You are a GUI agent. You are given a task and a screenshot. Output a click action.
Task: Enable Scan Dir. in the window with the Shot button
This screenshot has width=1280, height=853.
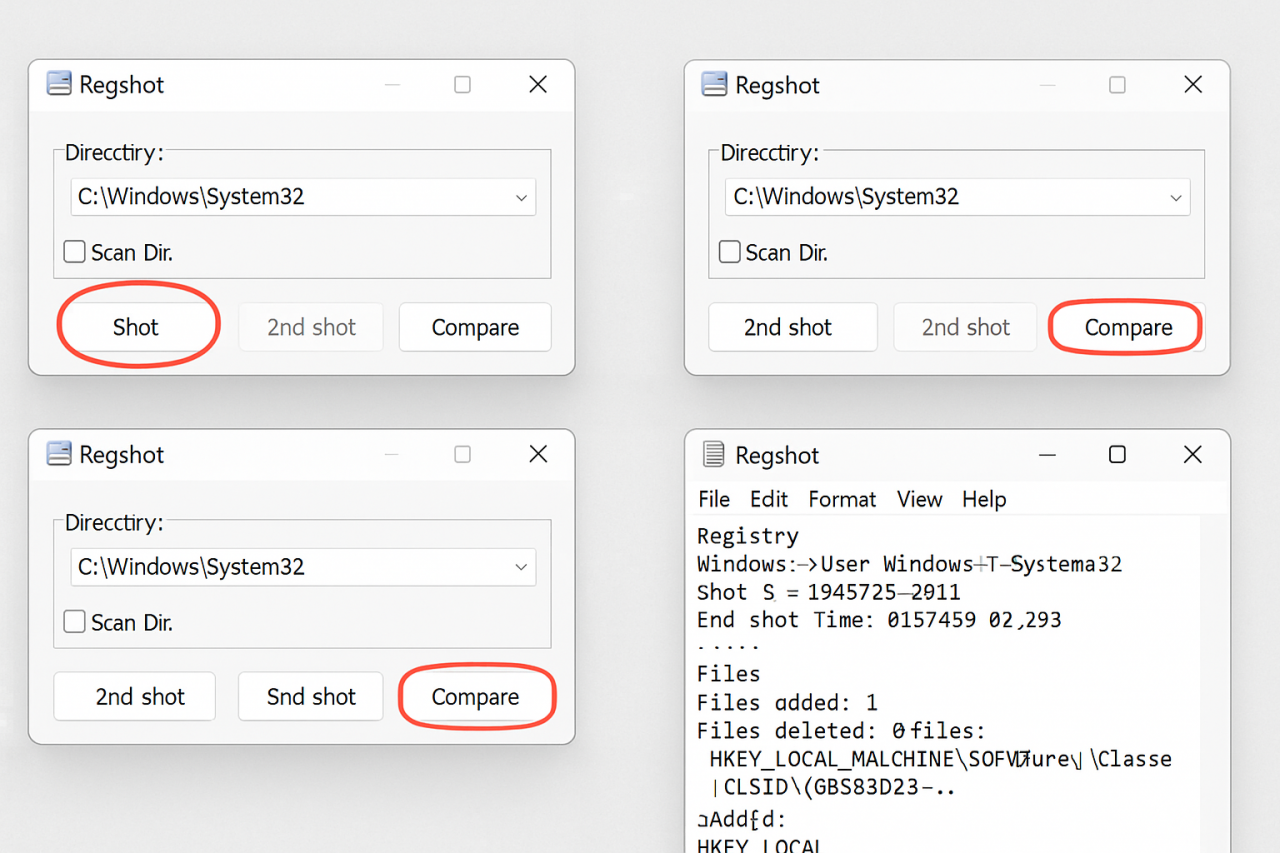point(75,252)
